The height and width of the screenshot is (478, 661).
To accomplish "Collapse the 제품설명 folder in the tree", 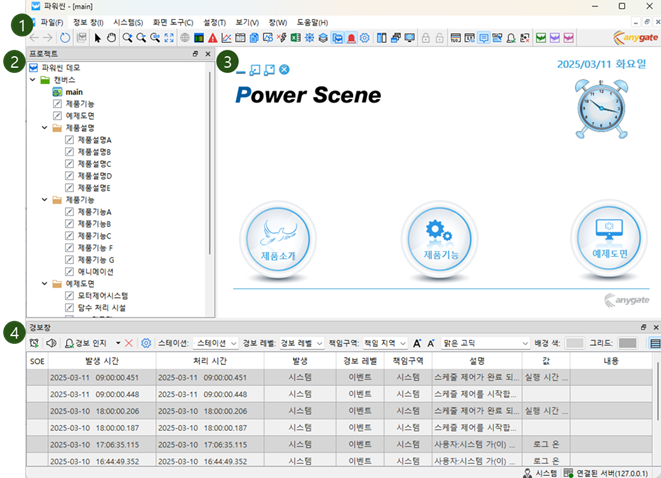I will 45,128.
